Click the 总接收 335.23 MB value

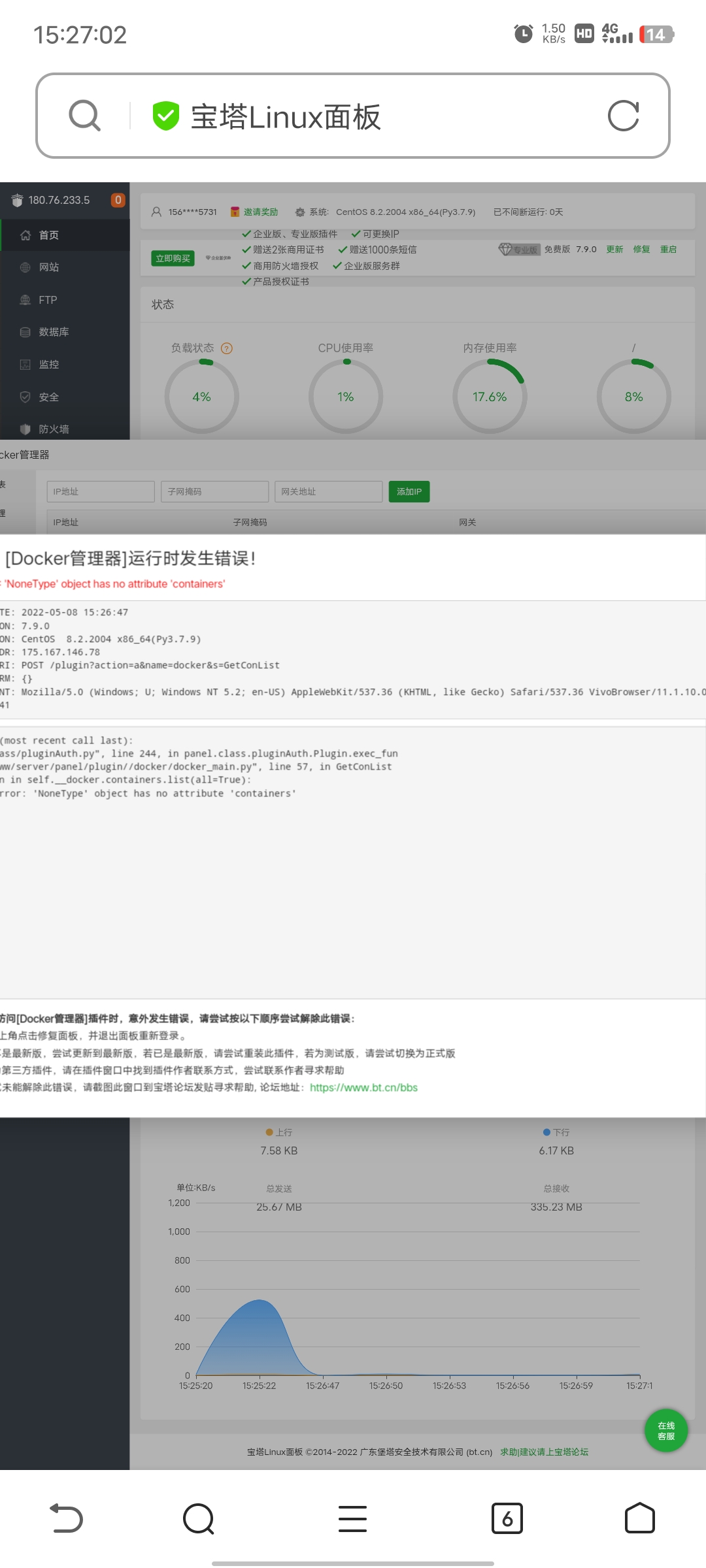(x=556, y=1207)
